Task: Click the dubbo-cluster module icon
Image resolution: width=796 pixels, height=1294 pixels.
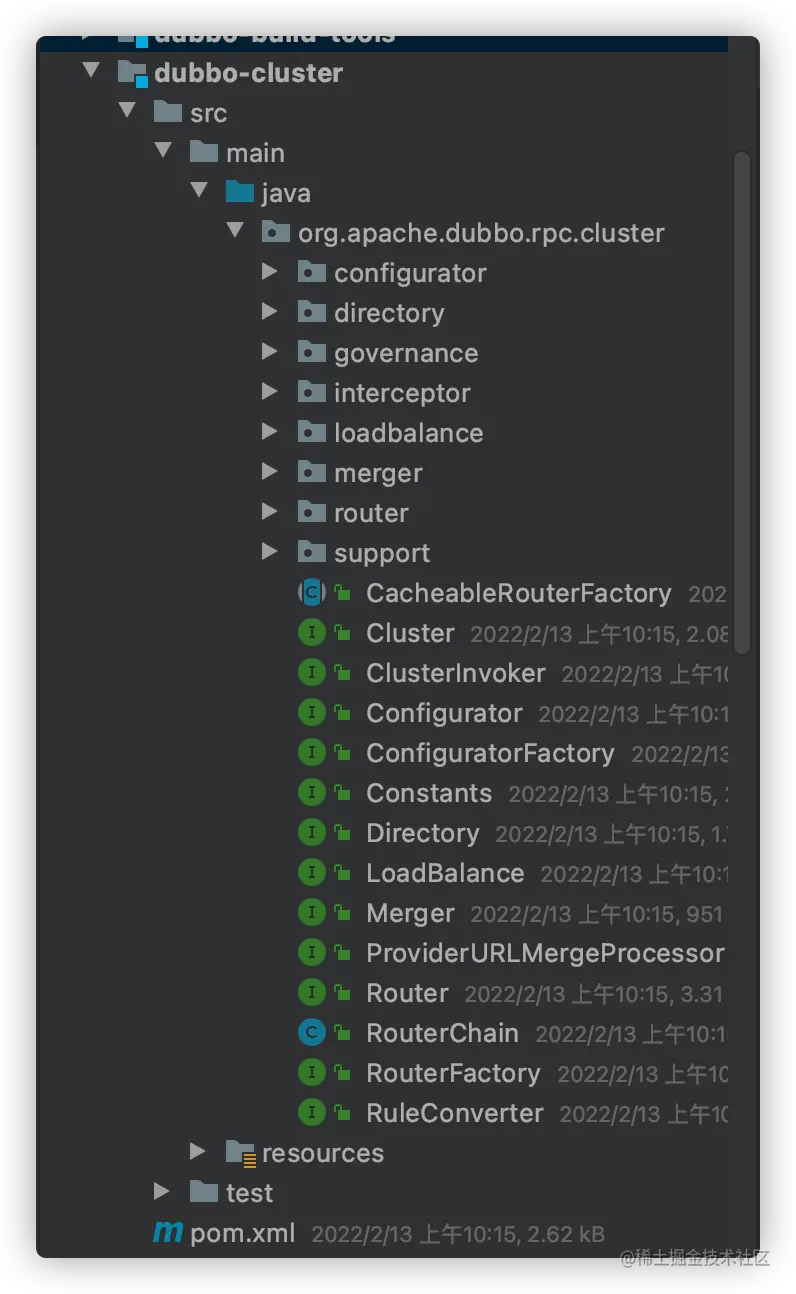Action: pos(133,73)
